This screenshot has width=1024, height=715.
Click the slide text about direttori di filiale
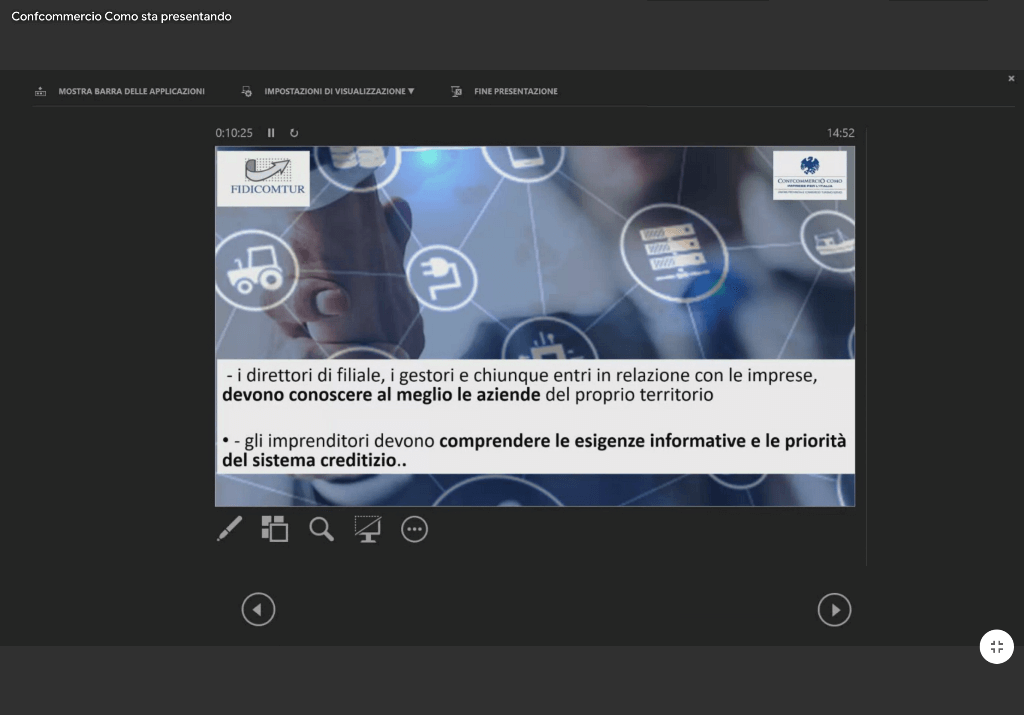pos(520,385)
